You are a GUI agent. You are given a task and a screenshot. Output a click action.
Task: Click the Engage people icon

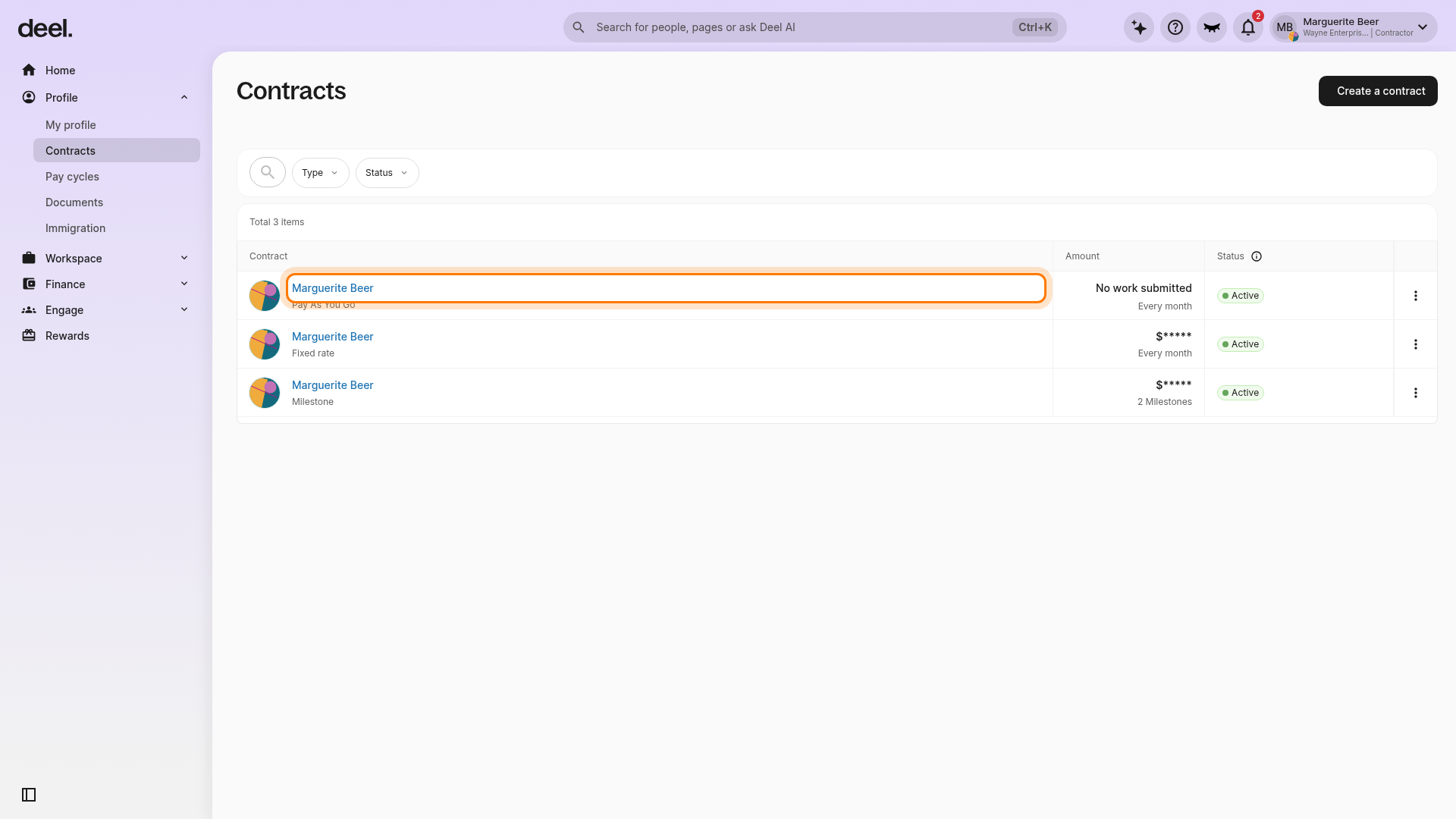pos(29,309)
